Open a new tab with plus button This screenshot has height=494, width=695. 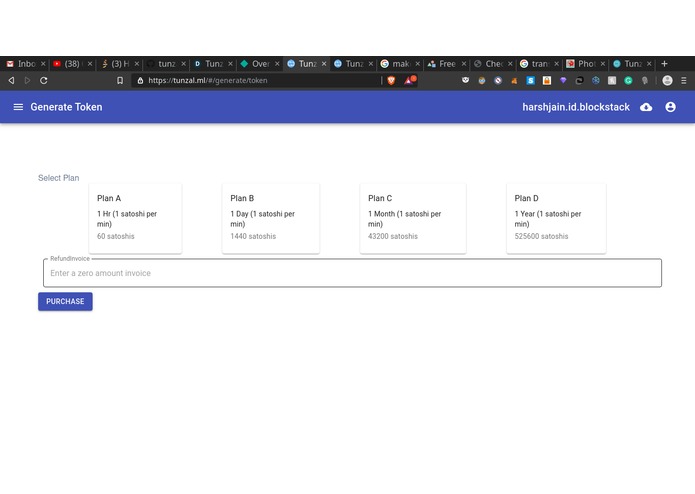tap(664, 64)
